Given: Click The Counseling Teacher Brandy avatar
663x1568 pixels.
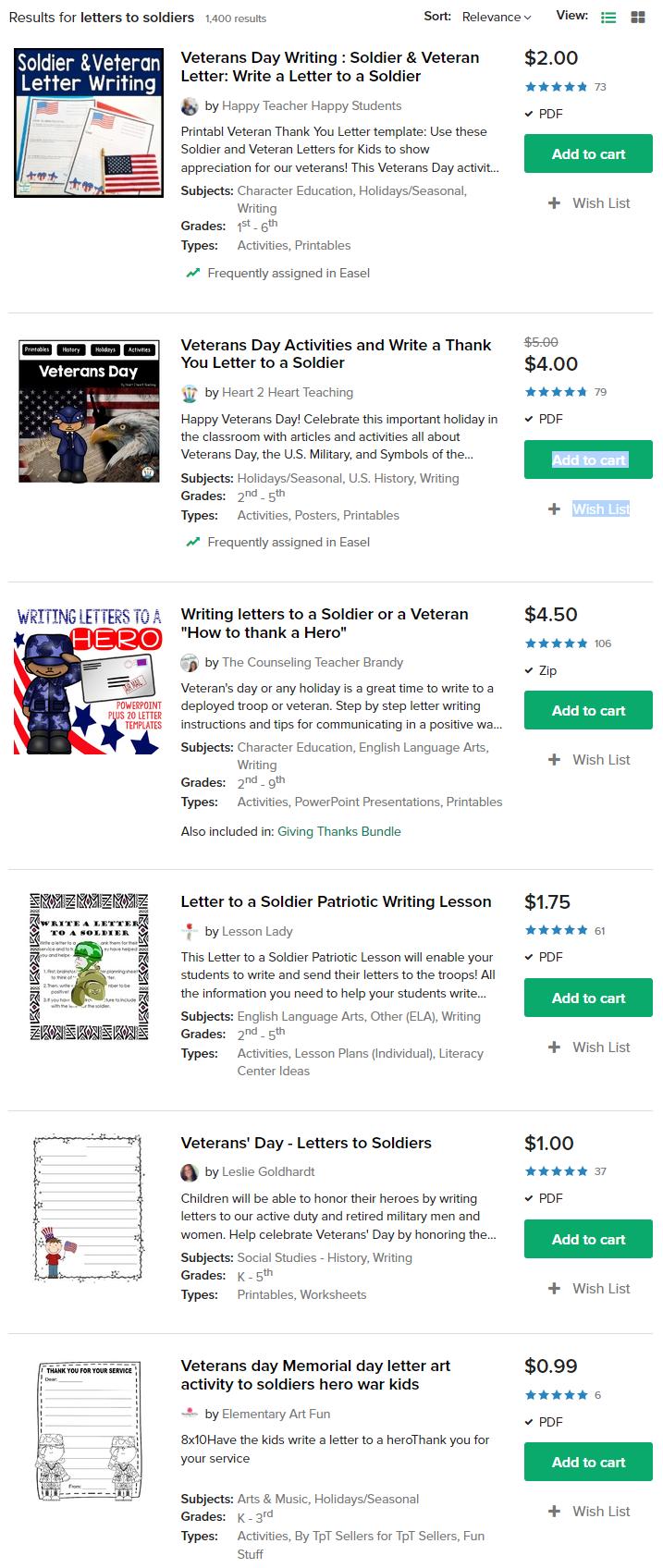Looking at the screenshot, I should pos(190,663).
